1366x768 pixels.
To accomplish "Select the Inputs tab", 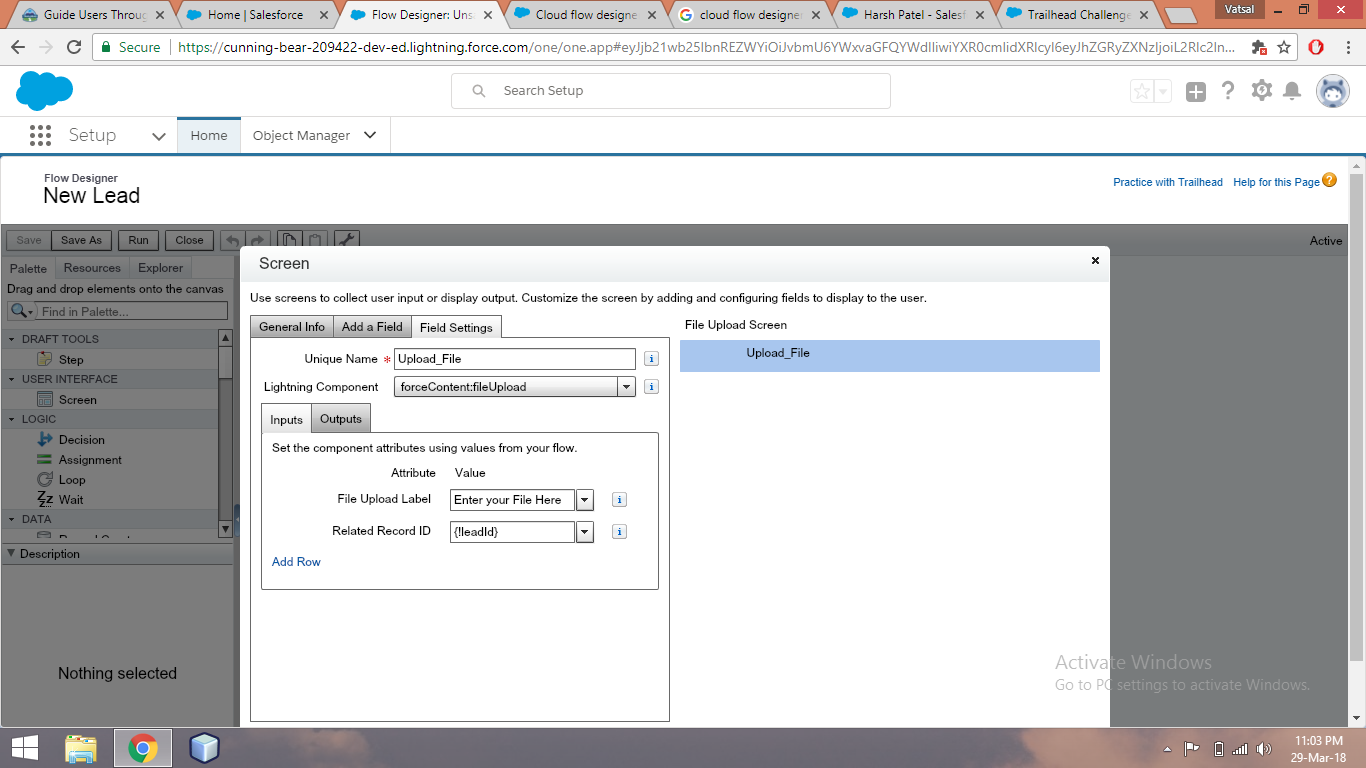I will tap(287, 419).
